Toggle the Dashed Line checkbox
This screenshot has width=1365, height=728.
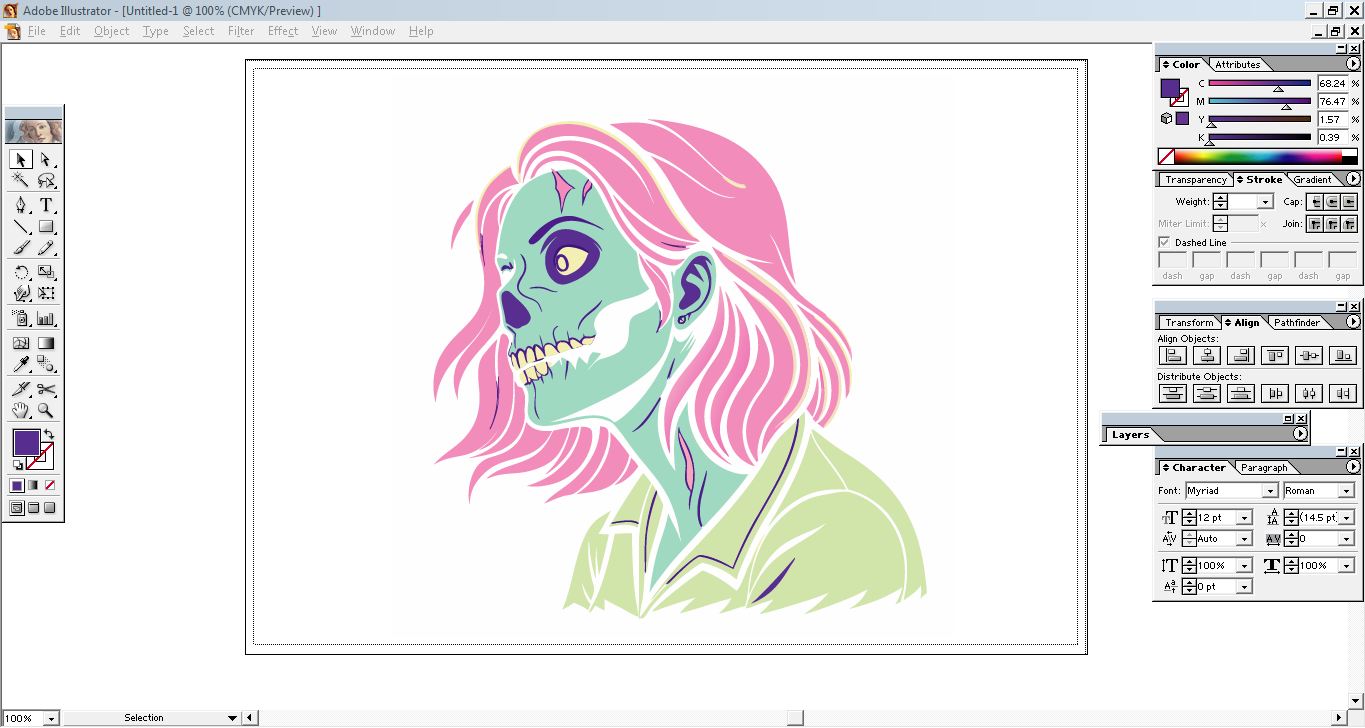click(x=1164, y=242)
